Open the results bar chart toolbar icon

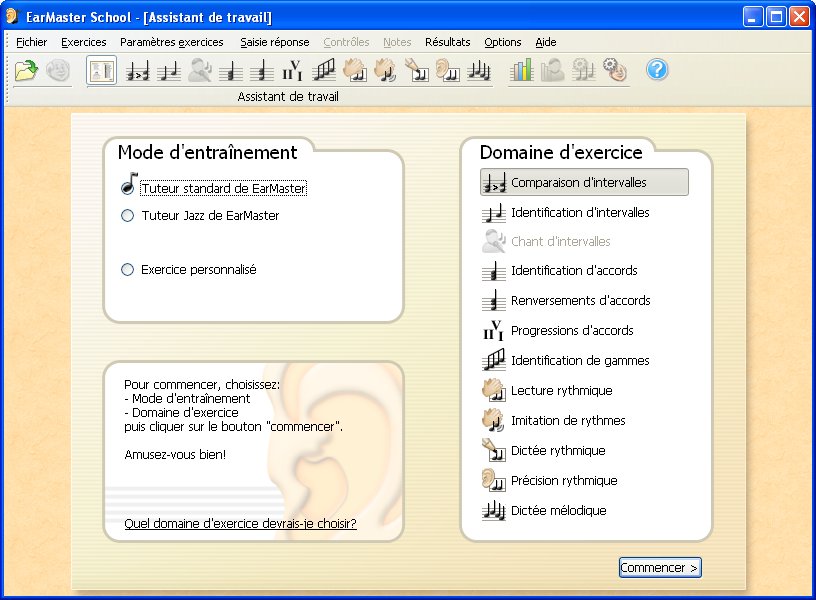[x=522, y=70]
